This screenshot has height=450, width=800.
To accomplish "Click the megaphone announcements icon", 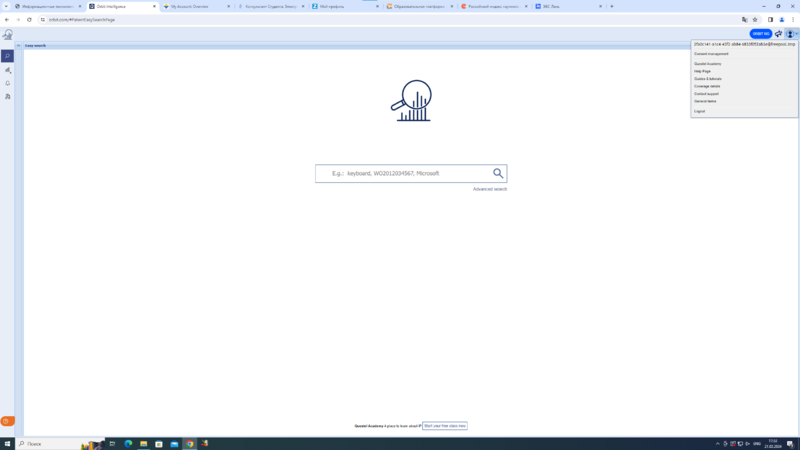I will 778,34.
